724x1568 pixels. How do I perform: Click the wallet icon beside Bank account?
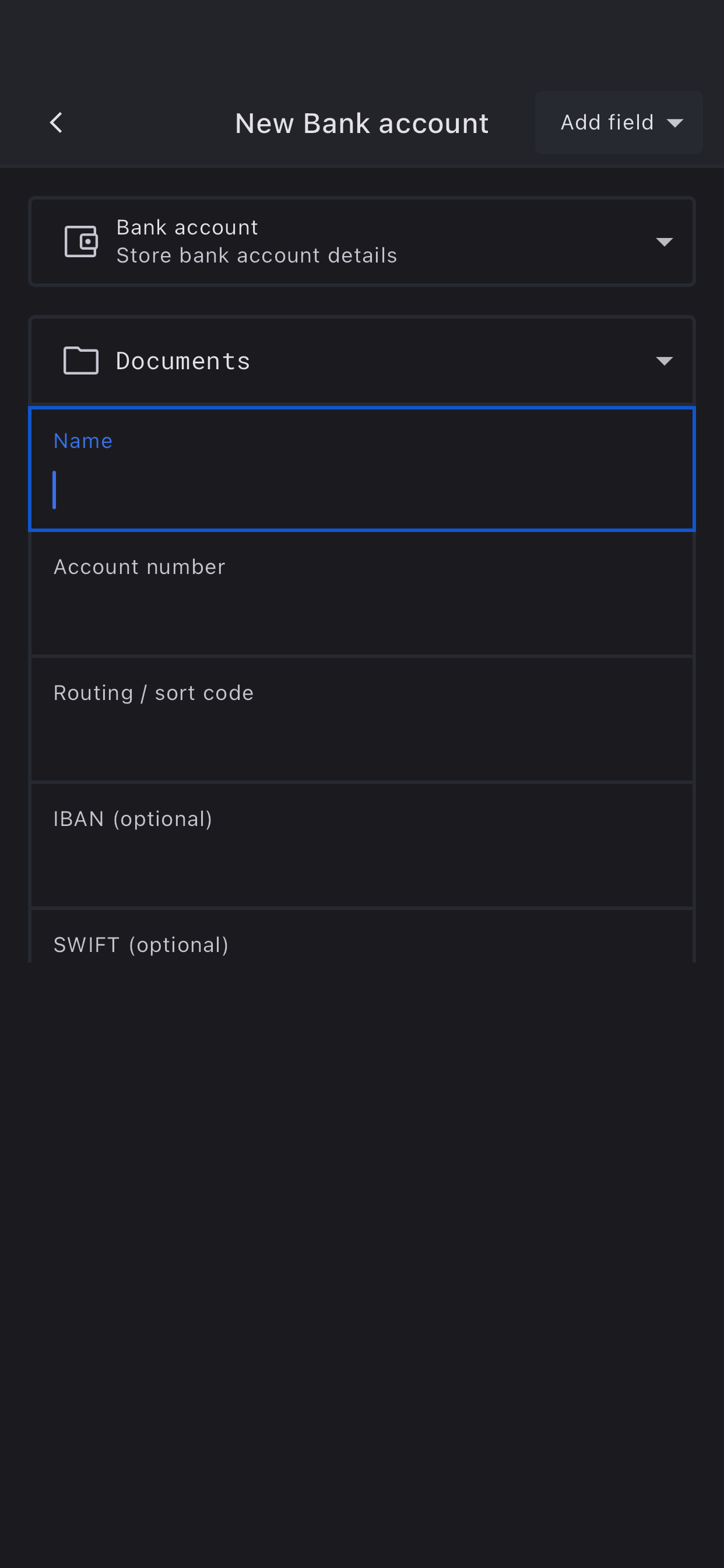click(x=81, y=242)
